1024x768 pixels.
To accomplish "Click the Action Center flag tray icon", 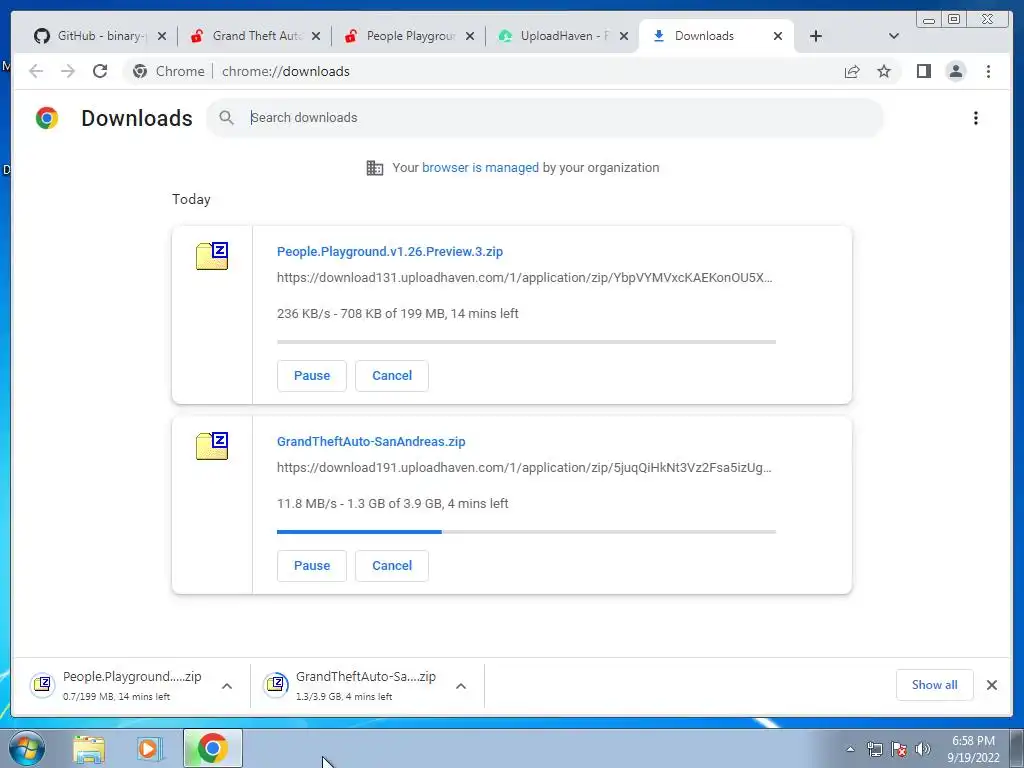I will [899, 749].
